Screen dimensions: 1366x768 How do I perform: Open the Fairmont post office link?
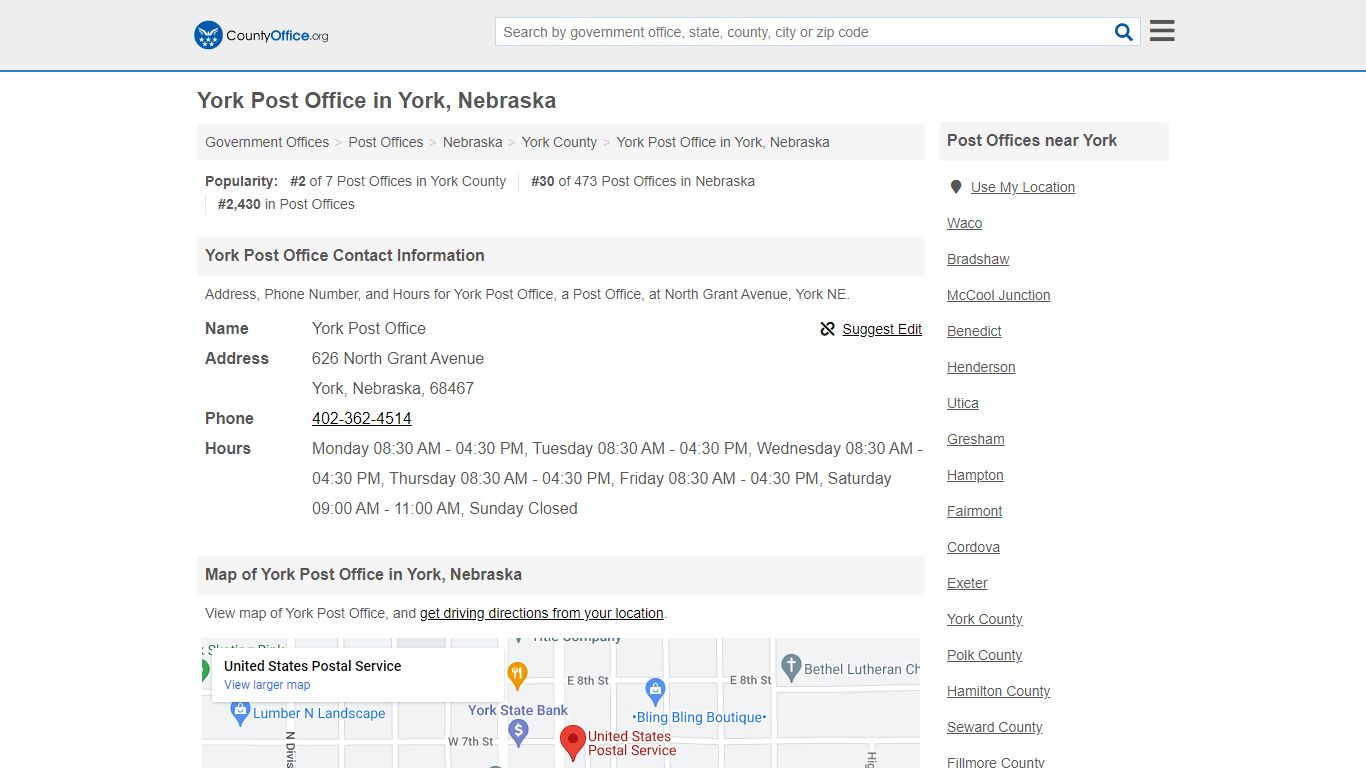tap(975, 511)
